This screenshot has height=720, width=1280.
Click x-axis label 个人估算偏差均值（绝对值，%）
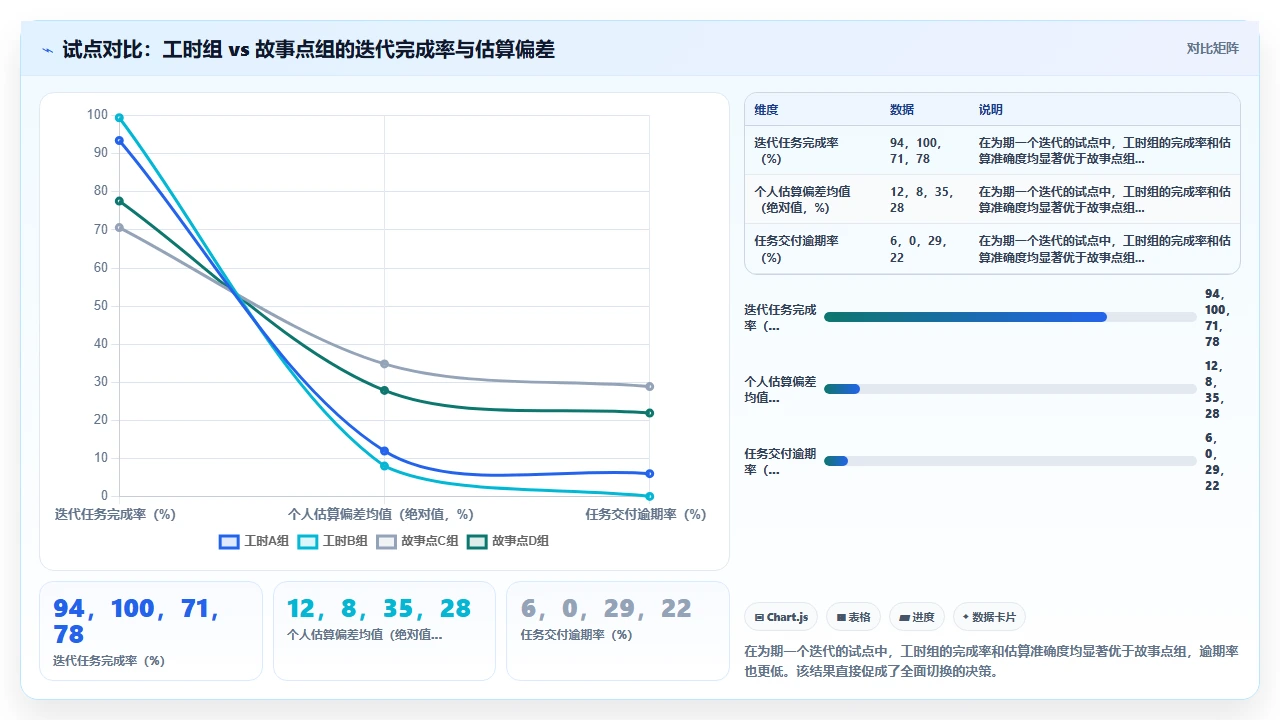pyautogui.click(x=381, y=514)
